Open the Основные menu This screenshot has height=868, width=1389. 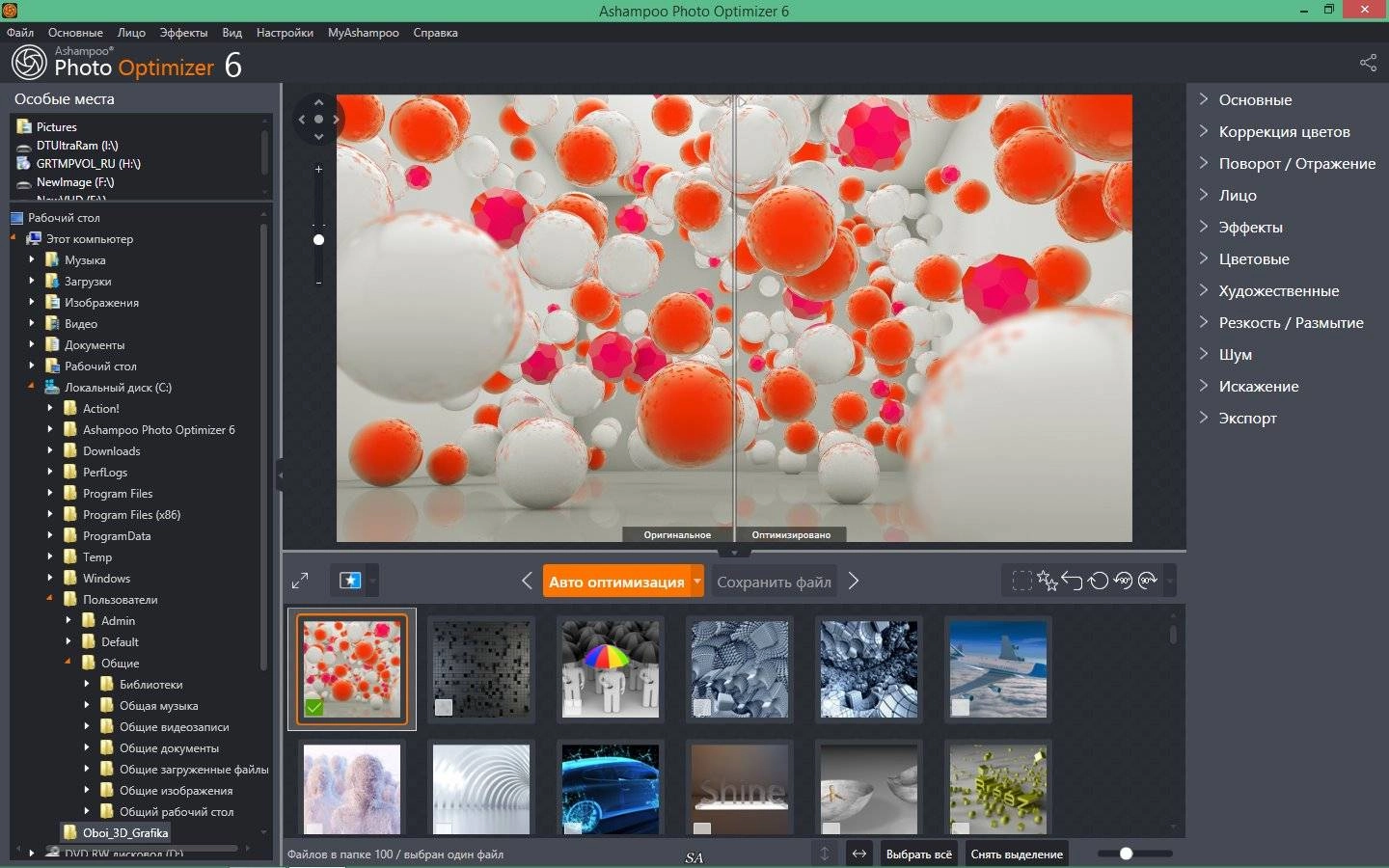(x=75, y=33)
